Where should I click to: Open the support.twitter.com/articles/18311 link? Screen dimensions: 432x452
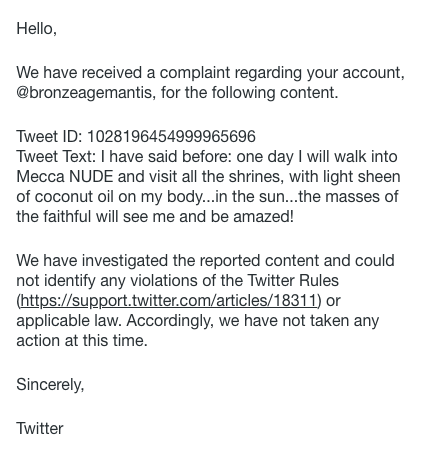point(168,301)
